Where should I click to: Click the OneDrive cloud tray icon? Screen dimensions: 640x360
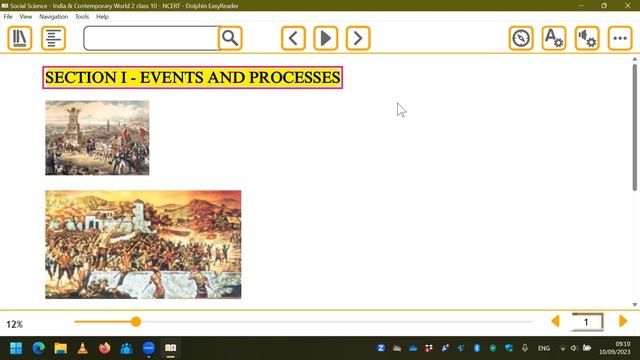(413, 348)
